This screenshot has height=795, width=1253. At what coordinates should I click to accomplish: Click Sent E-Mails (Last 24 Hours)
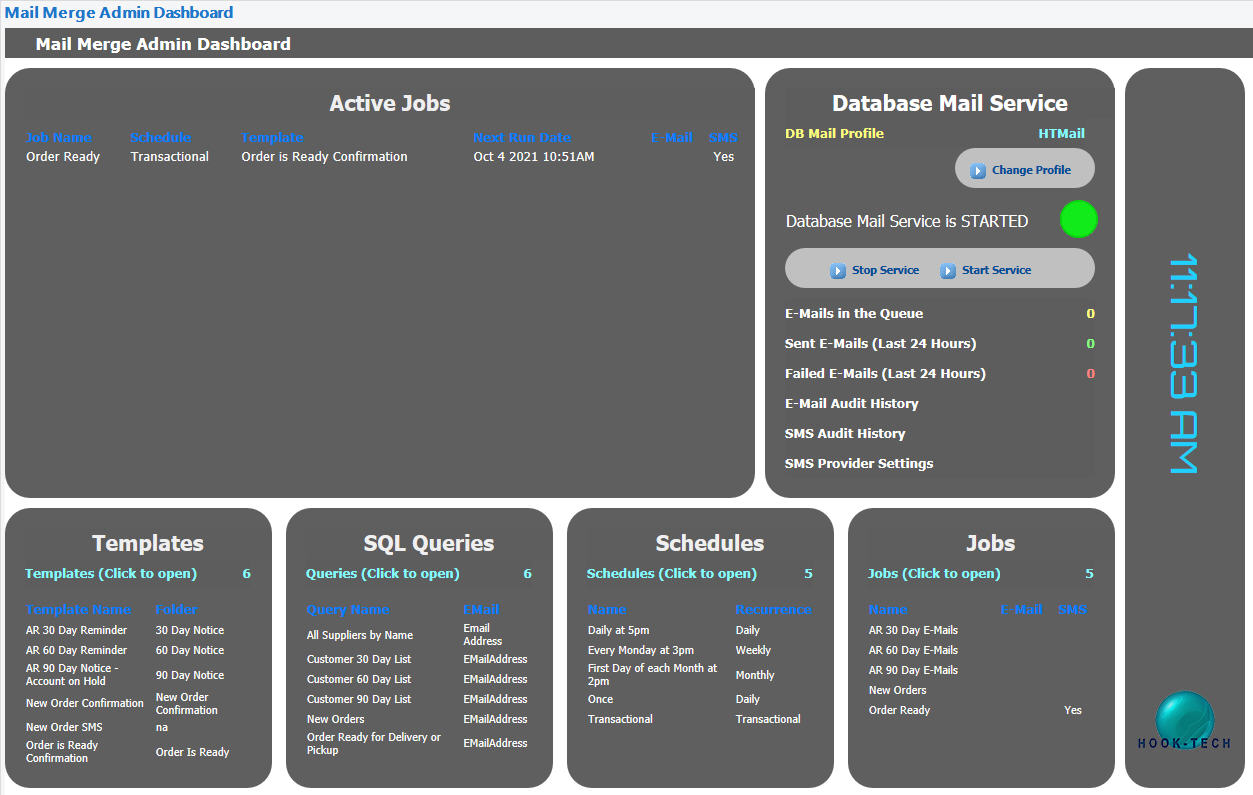[x=880, y=344]
